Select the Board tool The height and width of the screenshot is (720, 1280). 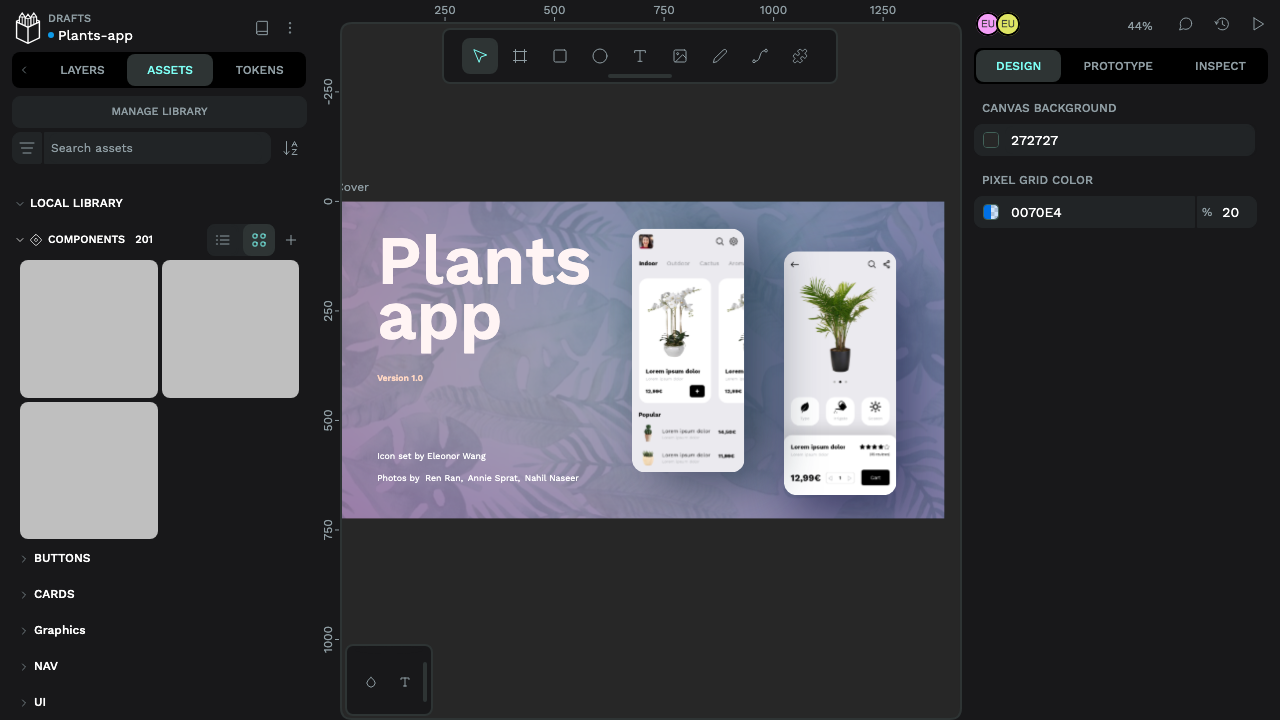[x=520, y=56]
